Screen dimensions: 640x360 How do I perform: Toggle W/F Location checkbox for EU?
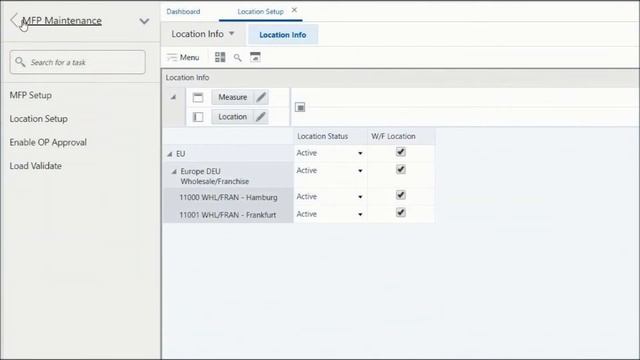coord(401,152)
